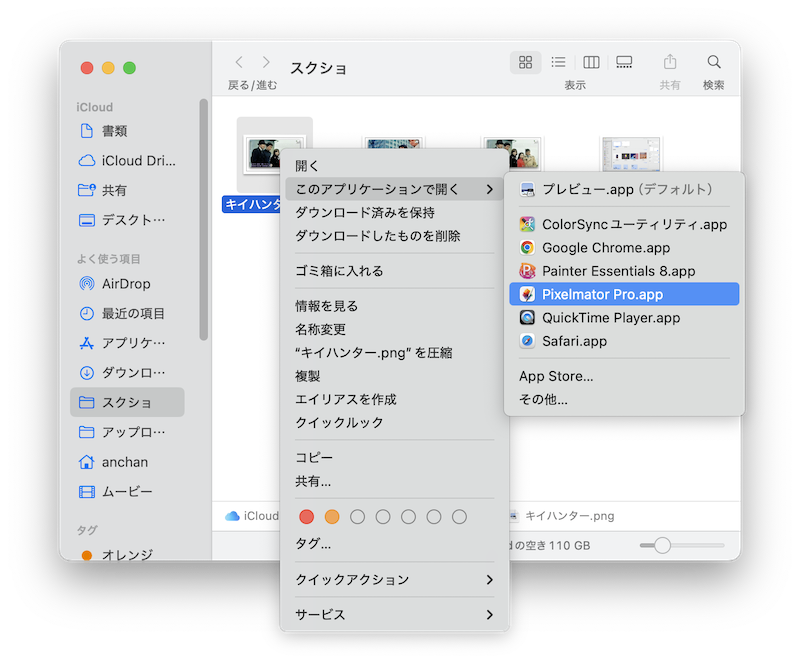Open アップロード folder in the sidebar
The width and height of the screenshot is (800, 660).
click(x=128, y=432)
